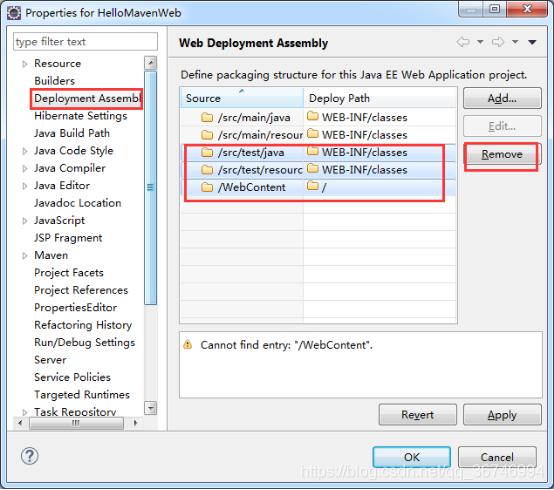This screenshot has height=490, width=554.
Task: Select Deployment Assembly in the tree
Action: point(88,99)
